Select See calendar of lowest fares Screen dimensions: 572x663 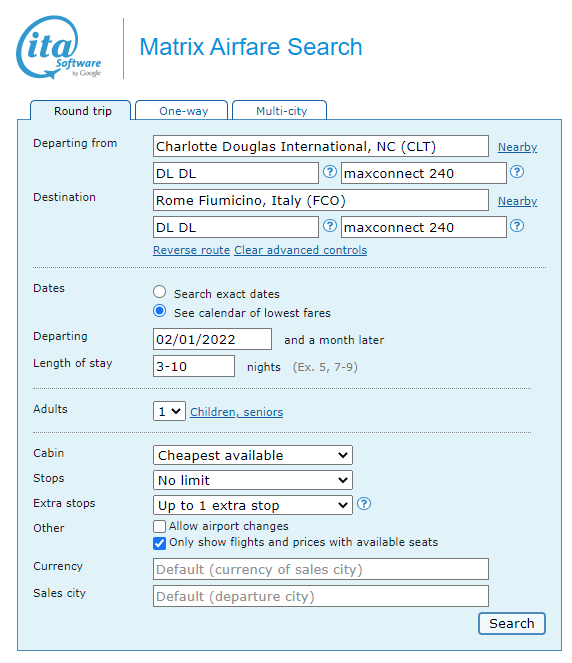click(159, 311)
